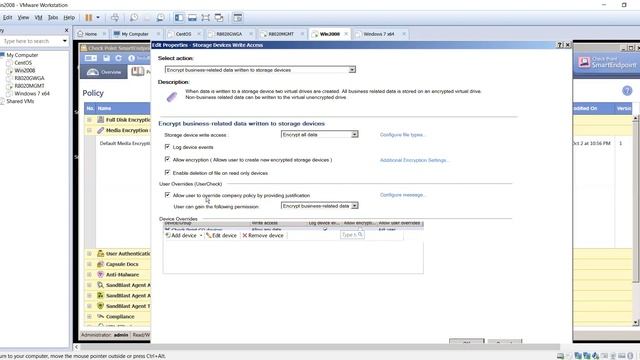Toggle the VMware library sidebar view icon
This screenshot has width=640, height=360.
coord(179,18)
